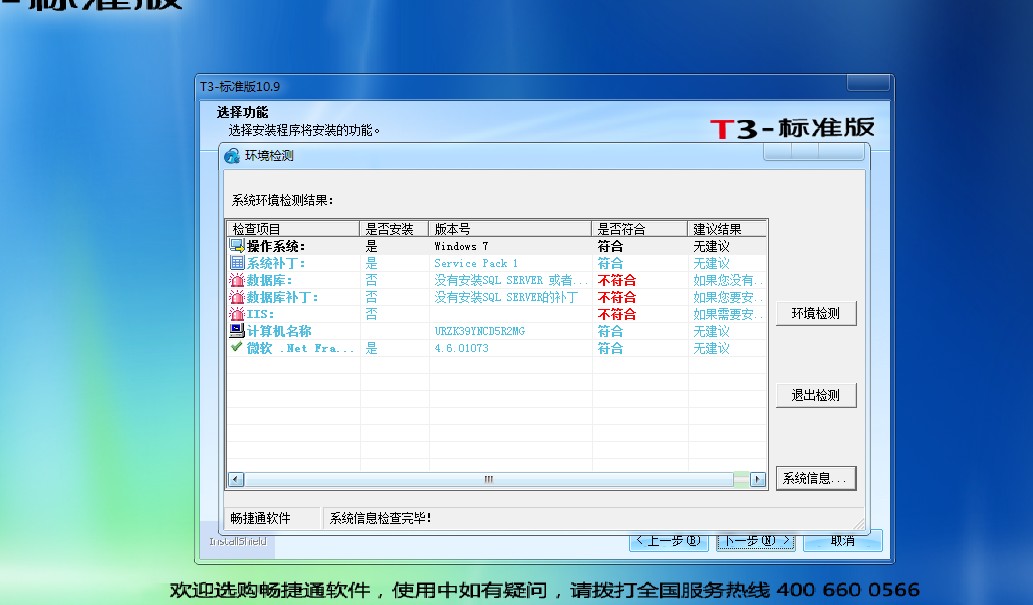This screenshot has width=1033, height=605.
Task: Click the alarm icon beside 数据库补丁
Action: (x=237, y=297)
